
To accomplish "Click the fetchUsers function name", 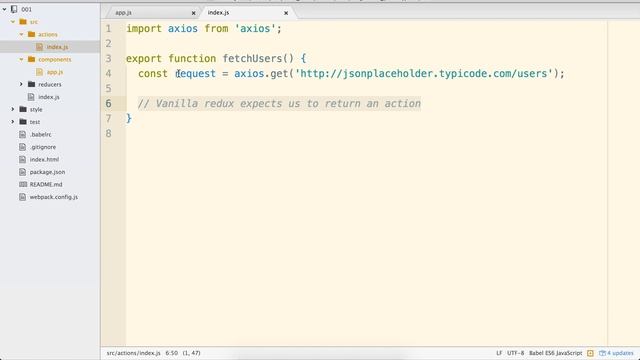I will pyautogui.click(x=252, y=58).
